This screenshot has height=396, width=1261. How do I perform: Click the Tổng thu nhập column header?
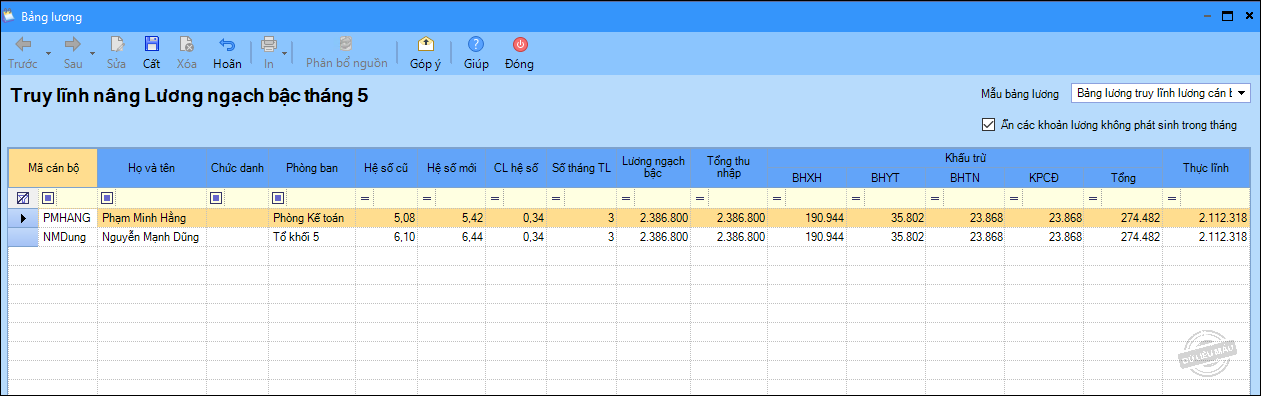[729, 168]
